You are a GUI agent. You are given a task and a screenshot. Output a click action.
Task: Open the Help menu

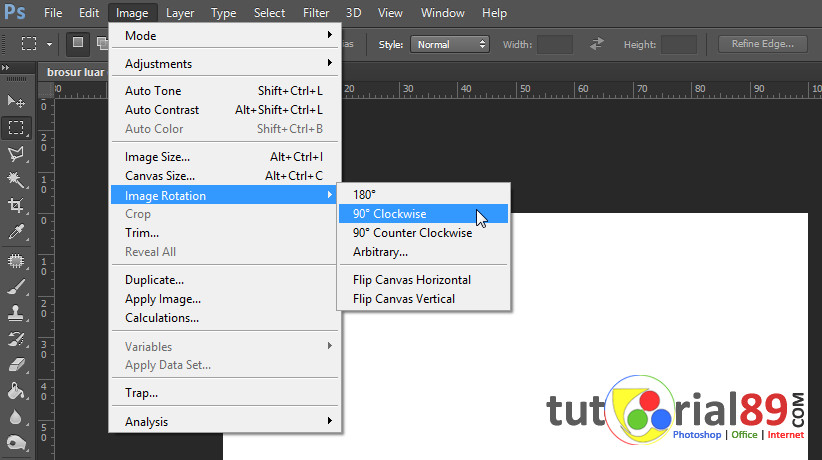point(494,13)
